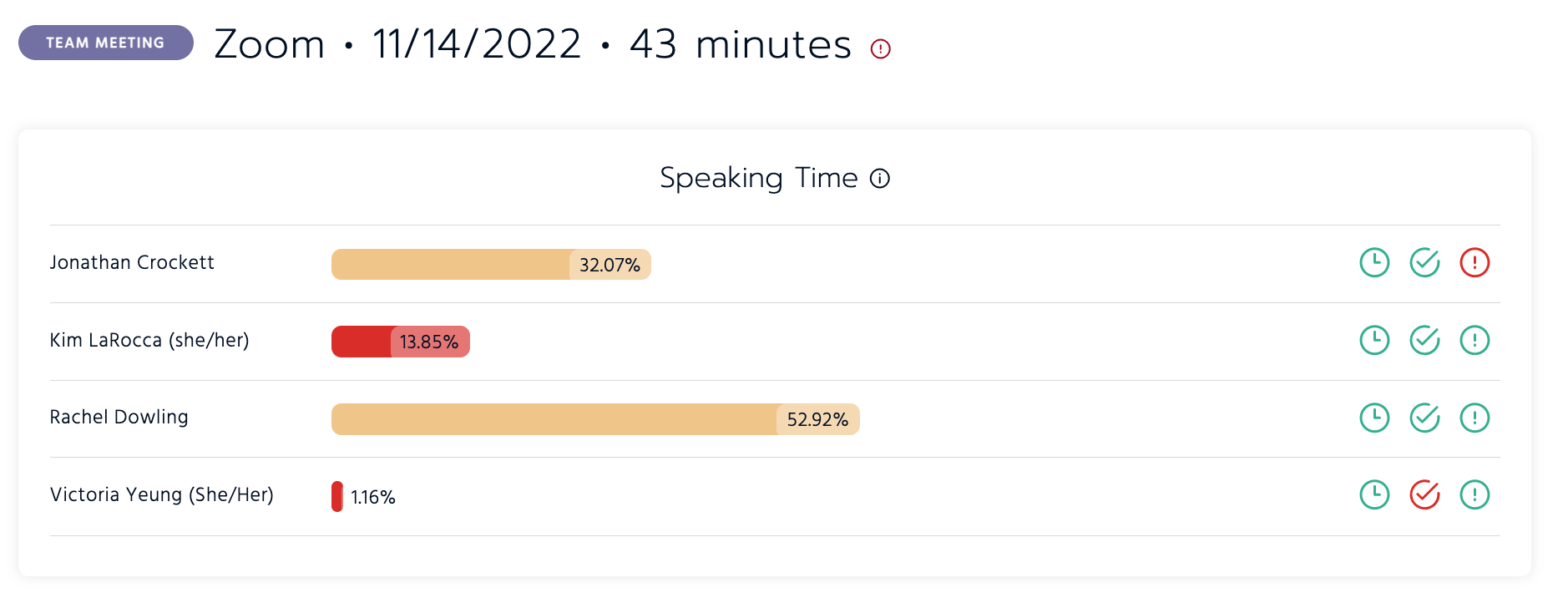Click the clock icon for Victoria Yeung

1374,494
